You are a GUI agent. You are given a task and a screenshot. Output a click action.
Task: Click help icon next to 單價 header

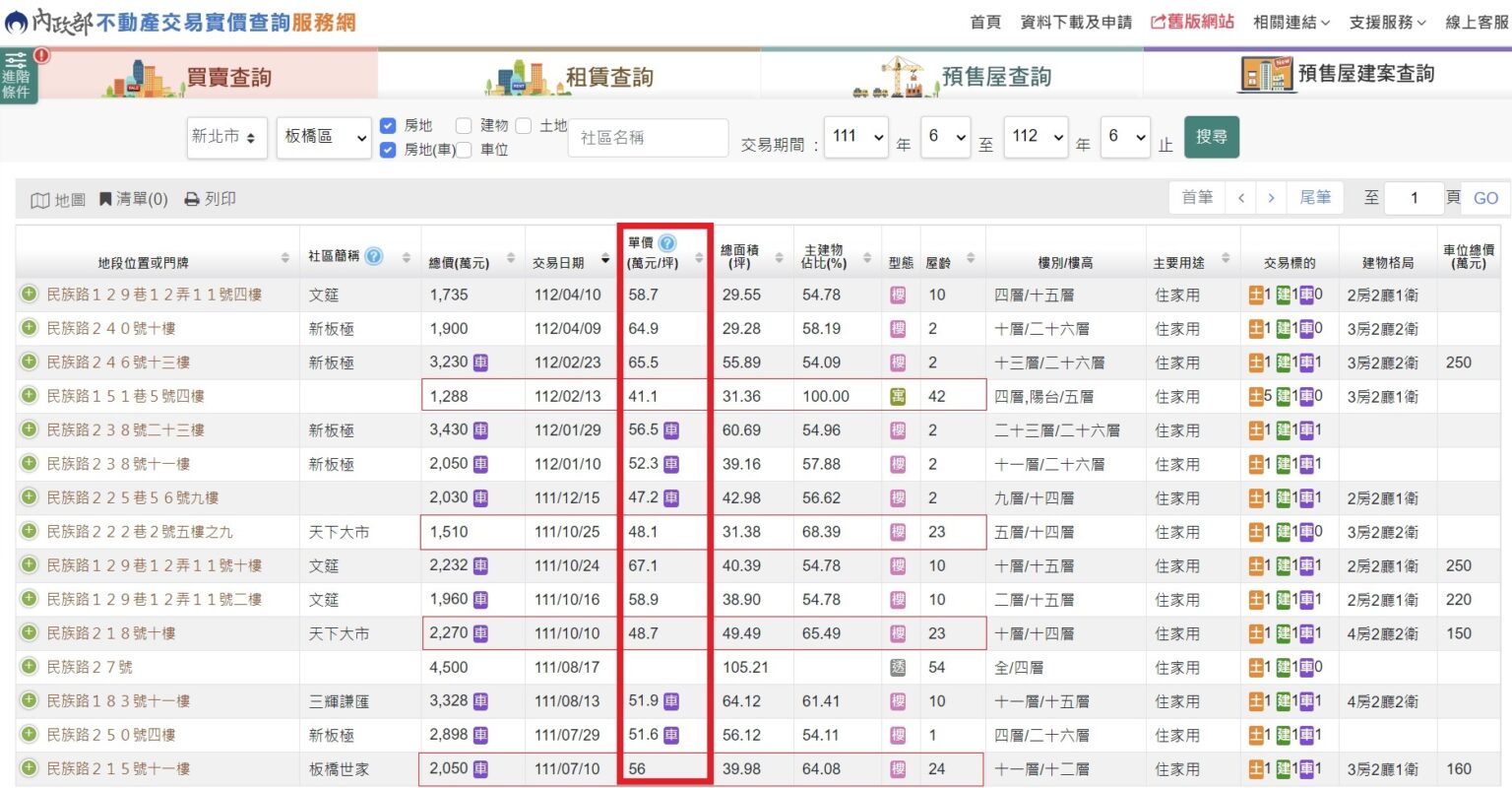(667, 243)
